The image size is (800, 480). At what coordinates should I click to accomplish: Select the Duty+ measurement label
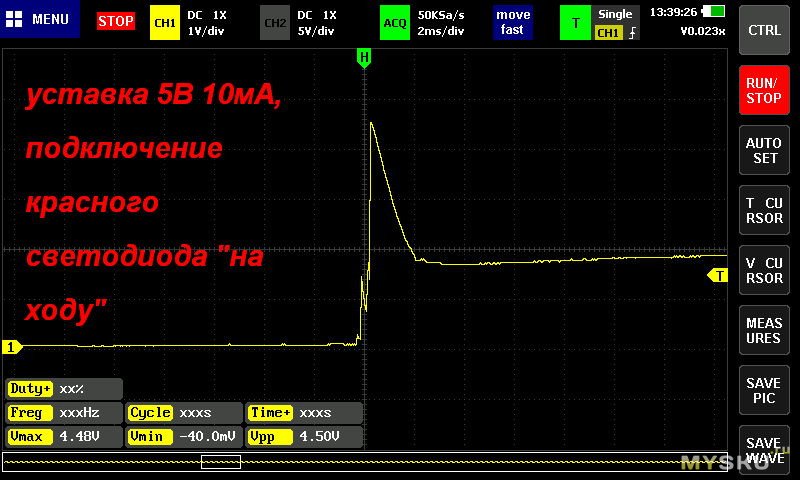click(30, 389)
